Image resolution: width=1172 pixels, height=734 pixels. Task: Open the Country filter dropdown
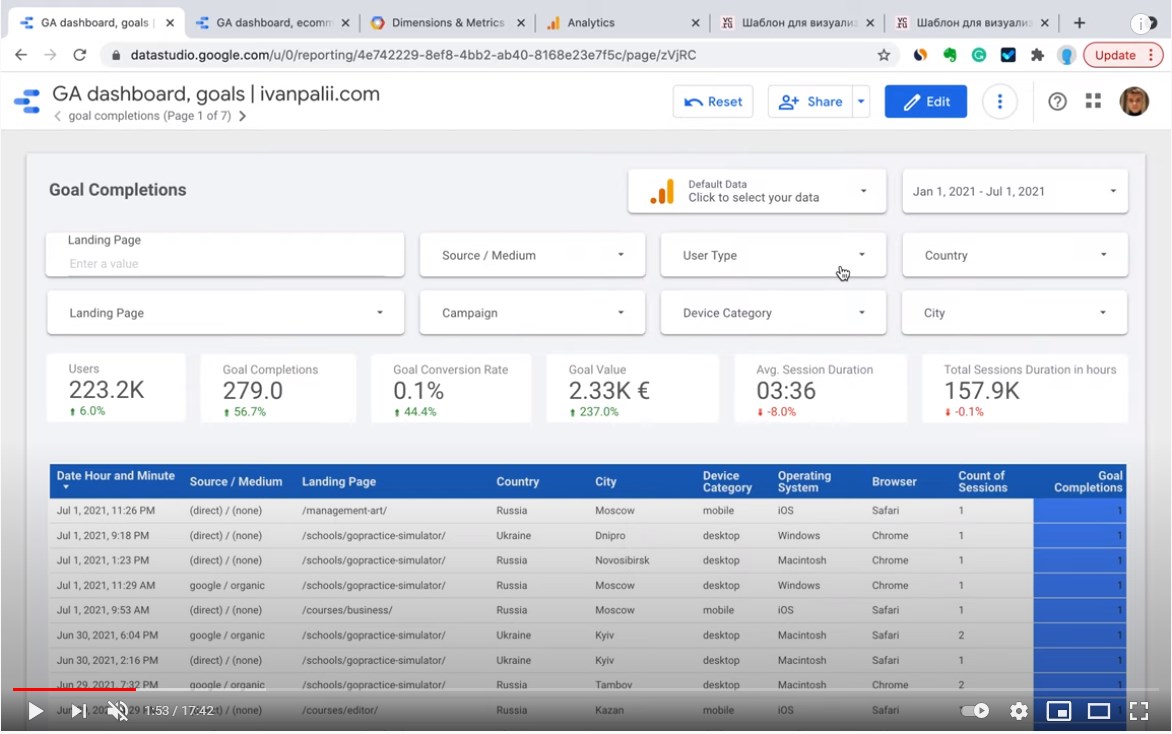tap(1014, 255)
